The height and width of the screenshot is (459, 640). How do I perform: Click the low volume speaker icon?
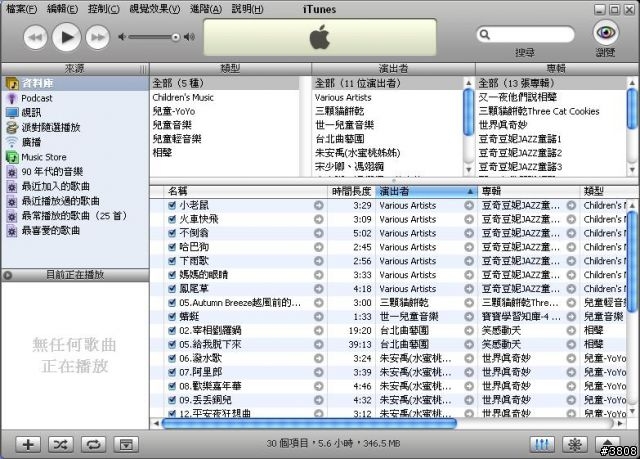click(122, 37)
